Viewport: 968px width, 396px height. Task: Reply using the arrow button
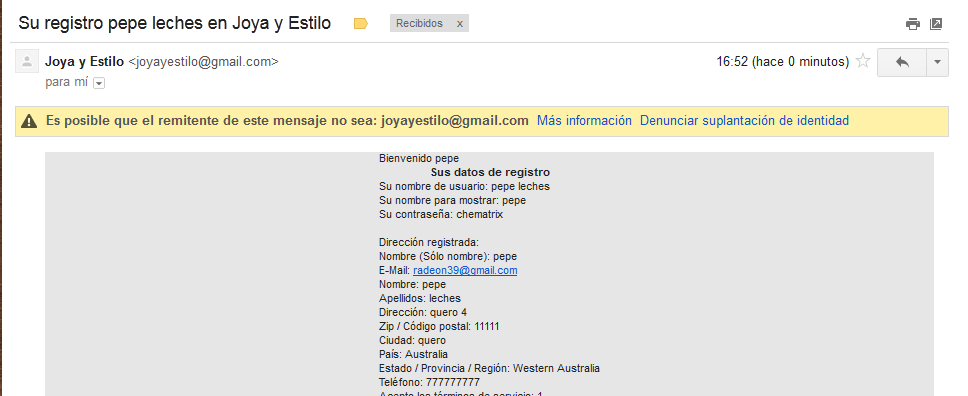click(902, 62)
